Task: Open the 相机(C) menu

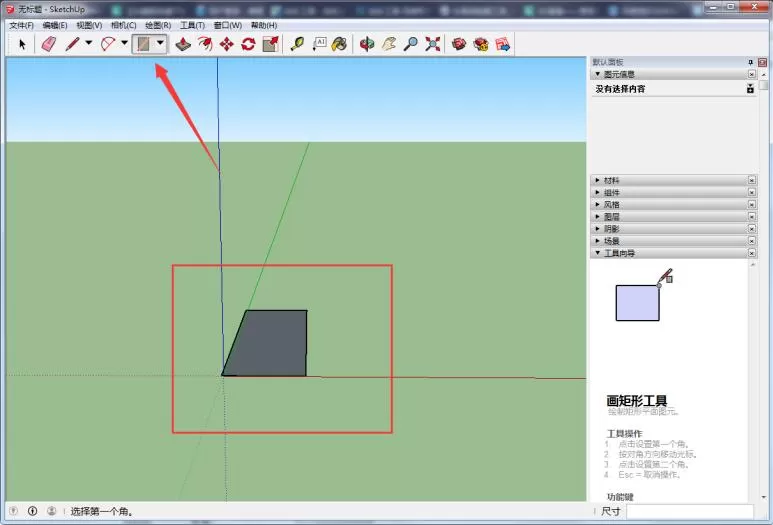Action: tap(123, 25)
